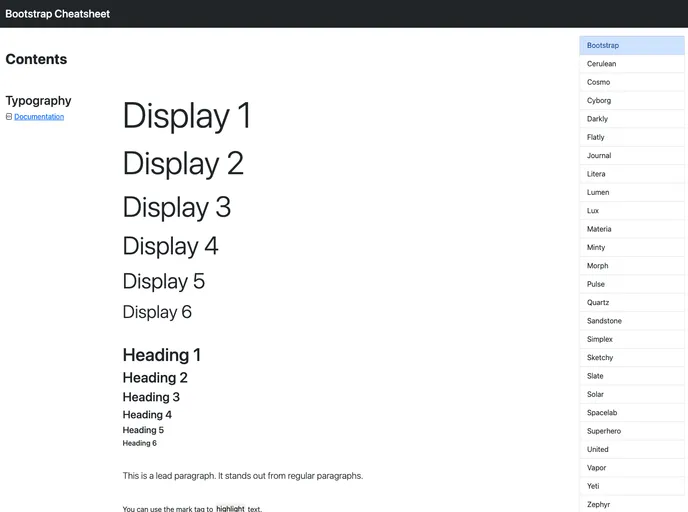Image resolution: width=688 pixels, height=512 pixels.
Task: Apply the Minty theme
Action: click(x=617, y=248)
